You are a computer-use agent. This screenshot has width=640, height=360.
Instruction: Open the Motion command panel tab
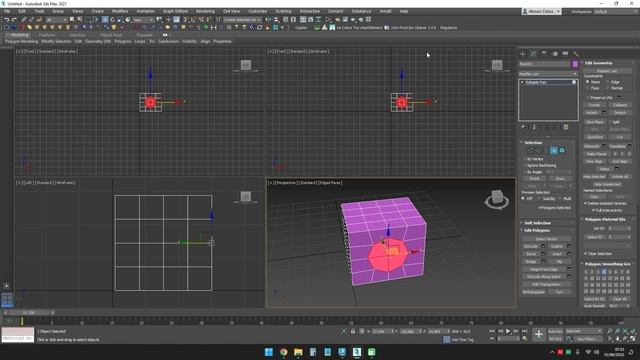[555, 54]
